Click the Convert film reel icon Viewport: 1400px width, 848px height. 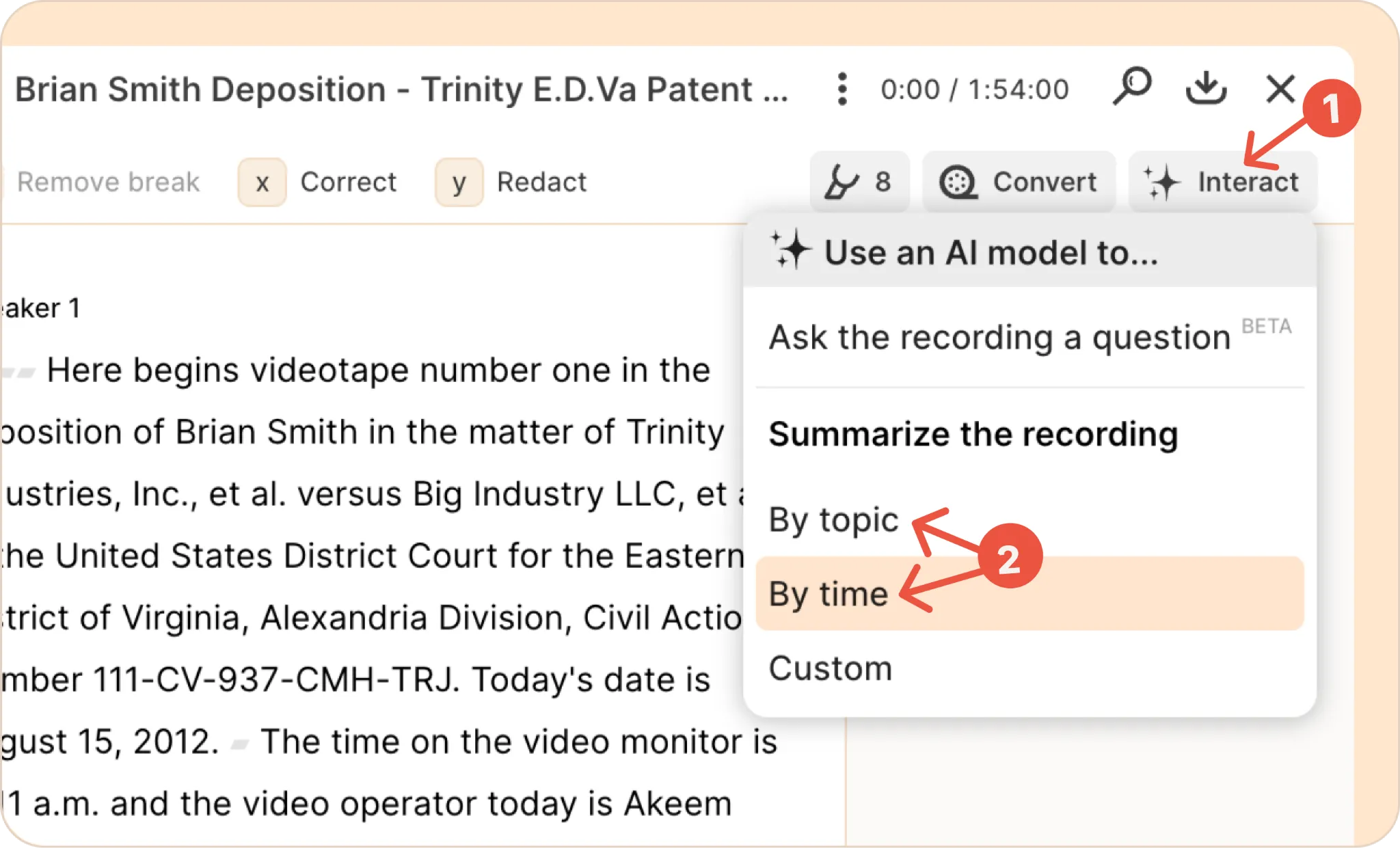pyautogui.click(x=958, y=182)
